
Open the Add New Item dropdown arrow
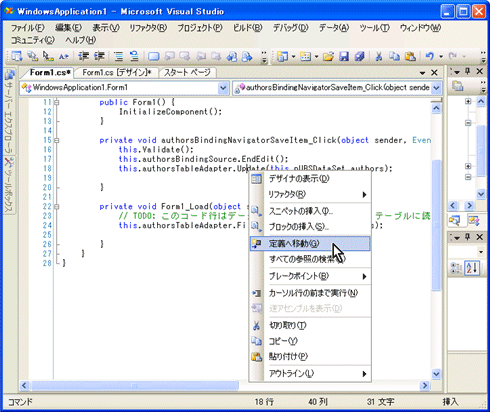(x=316, y=56)
